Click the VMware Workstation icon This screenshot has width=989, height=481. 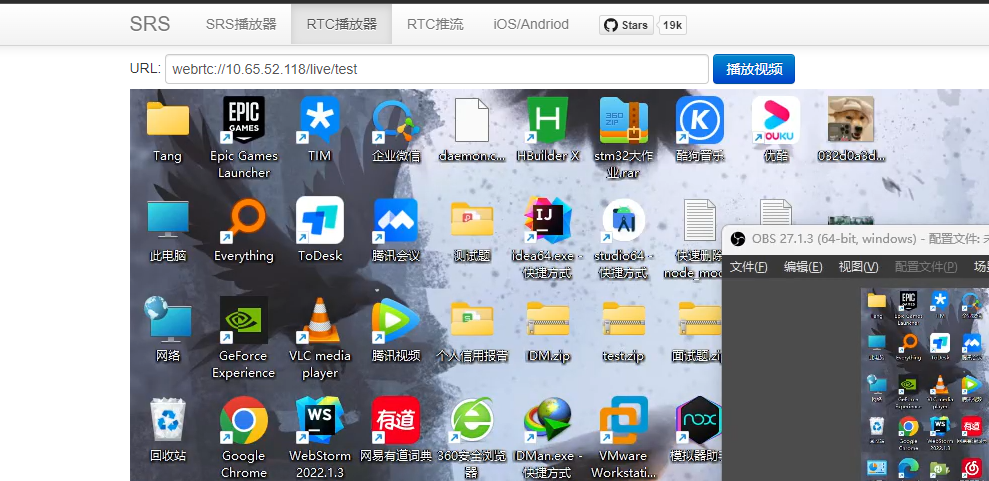click(x=623, y=420)
